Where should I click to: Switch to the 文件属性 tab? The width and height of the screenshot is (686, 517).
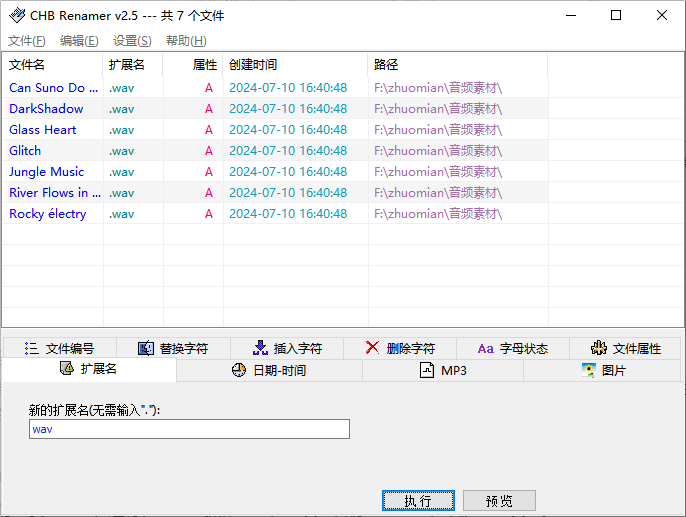click(626, 348)
